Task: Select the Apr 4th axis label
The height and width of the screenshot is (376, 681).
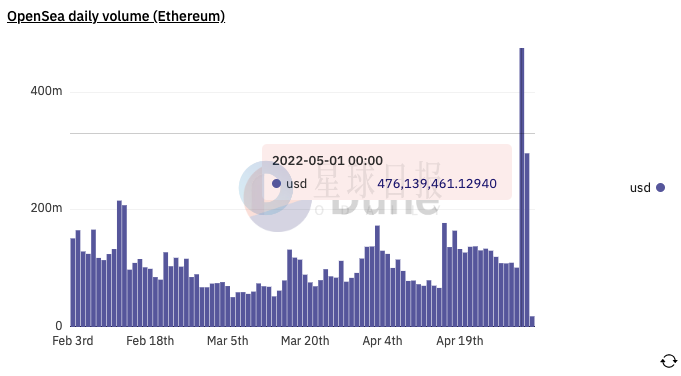Action: (x=382, y=341)
